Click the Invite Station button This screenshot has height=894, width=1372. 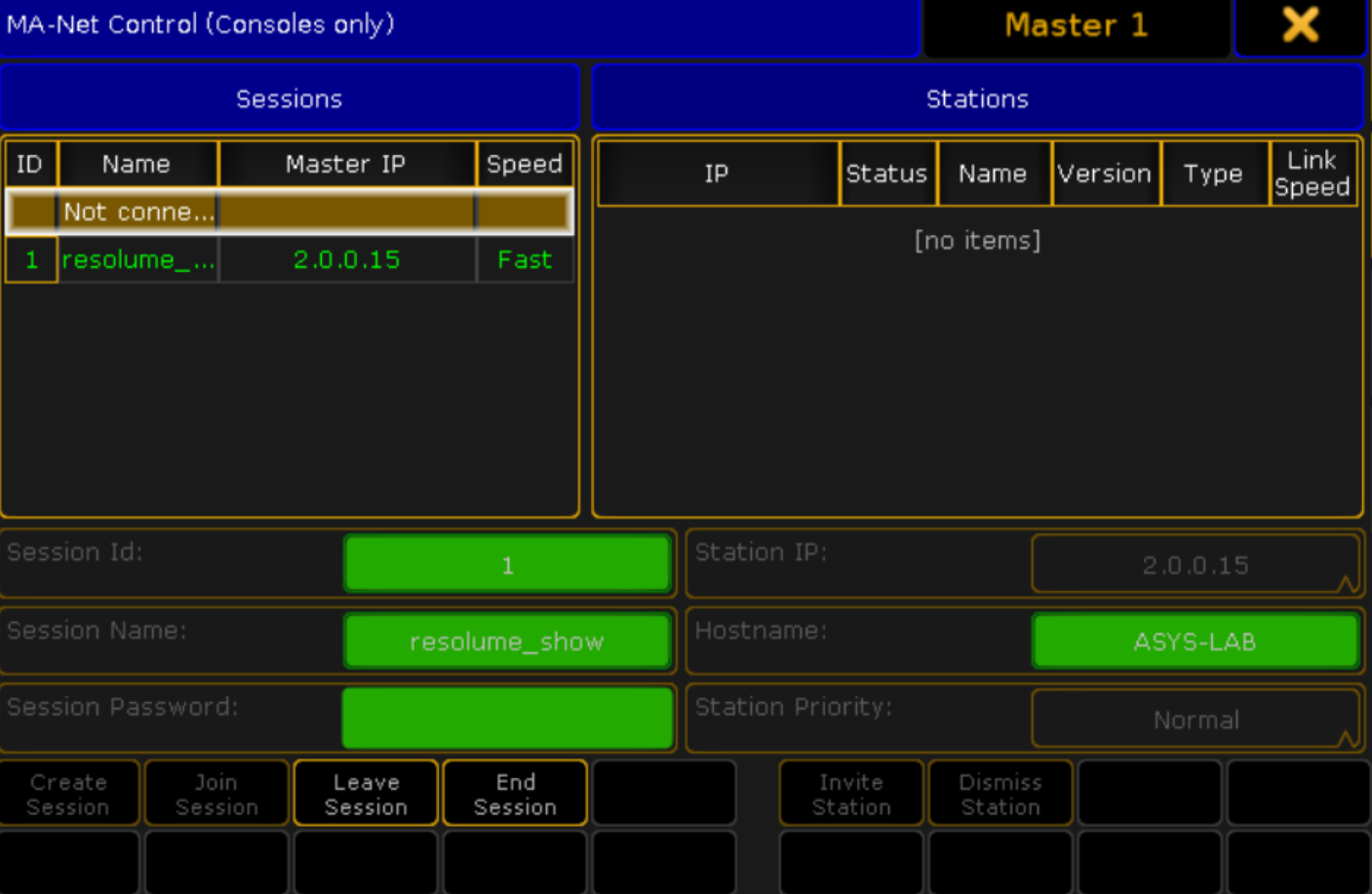click(x=851, y=794)
